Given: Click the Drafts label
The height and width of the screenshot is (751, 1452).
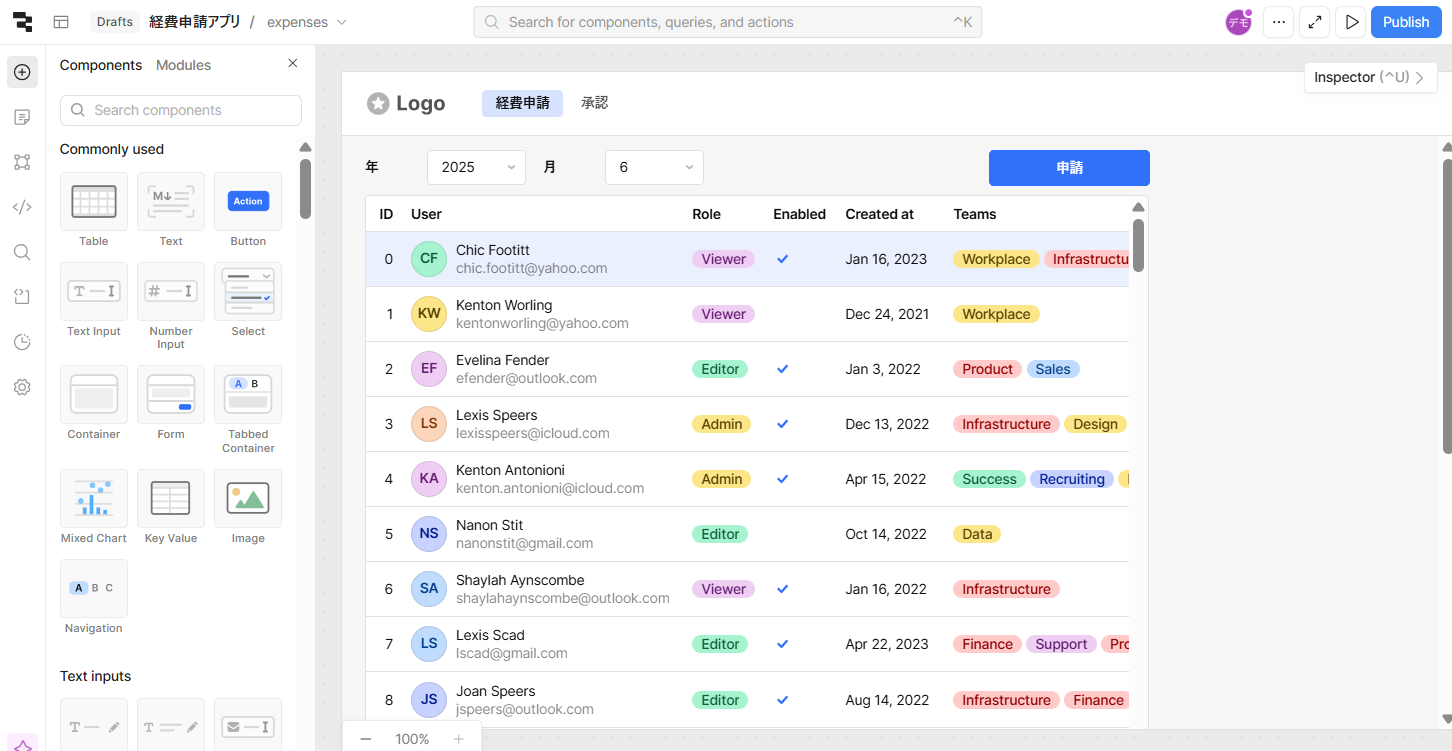Looking at the screenshot, I should click(115, 22).
